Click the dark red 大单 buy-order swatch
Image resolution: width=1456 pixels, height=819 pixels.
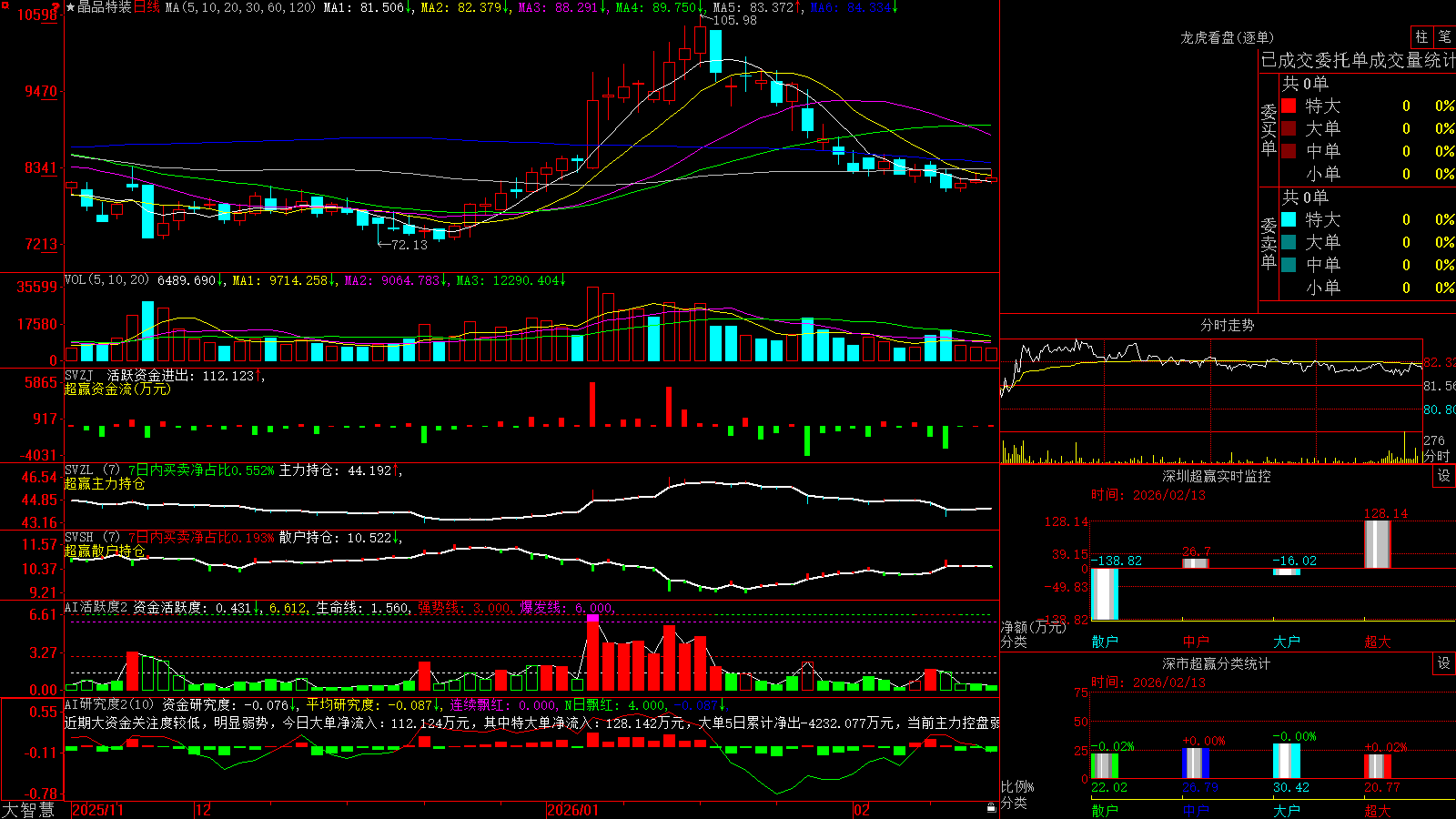[1289, 128]
